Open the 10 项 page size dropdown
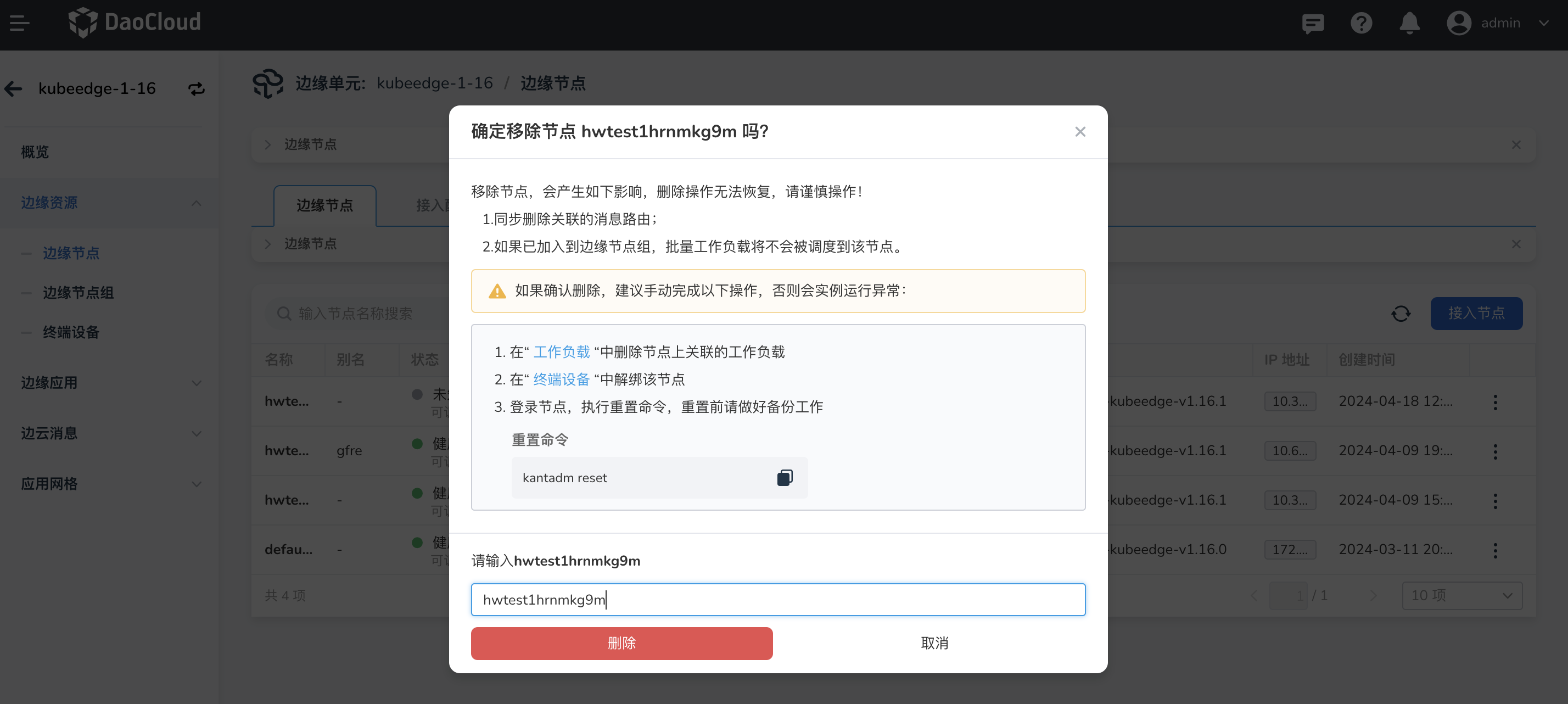This screenshot has height=704, width=1568. pyautogui.click(x=1461, y=596)
